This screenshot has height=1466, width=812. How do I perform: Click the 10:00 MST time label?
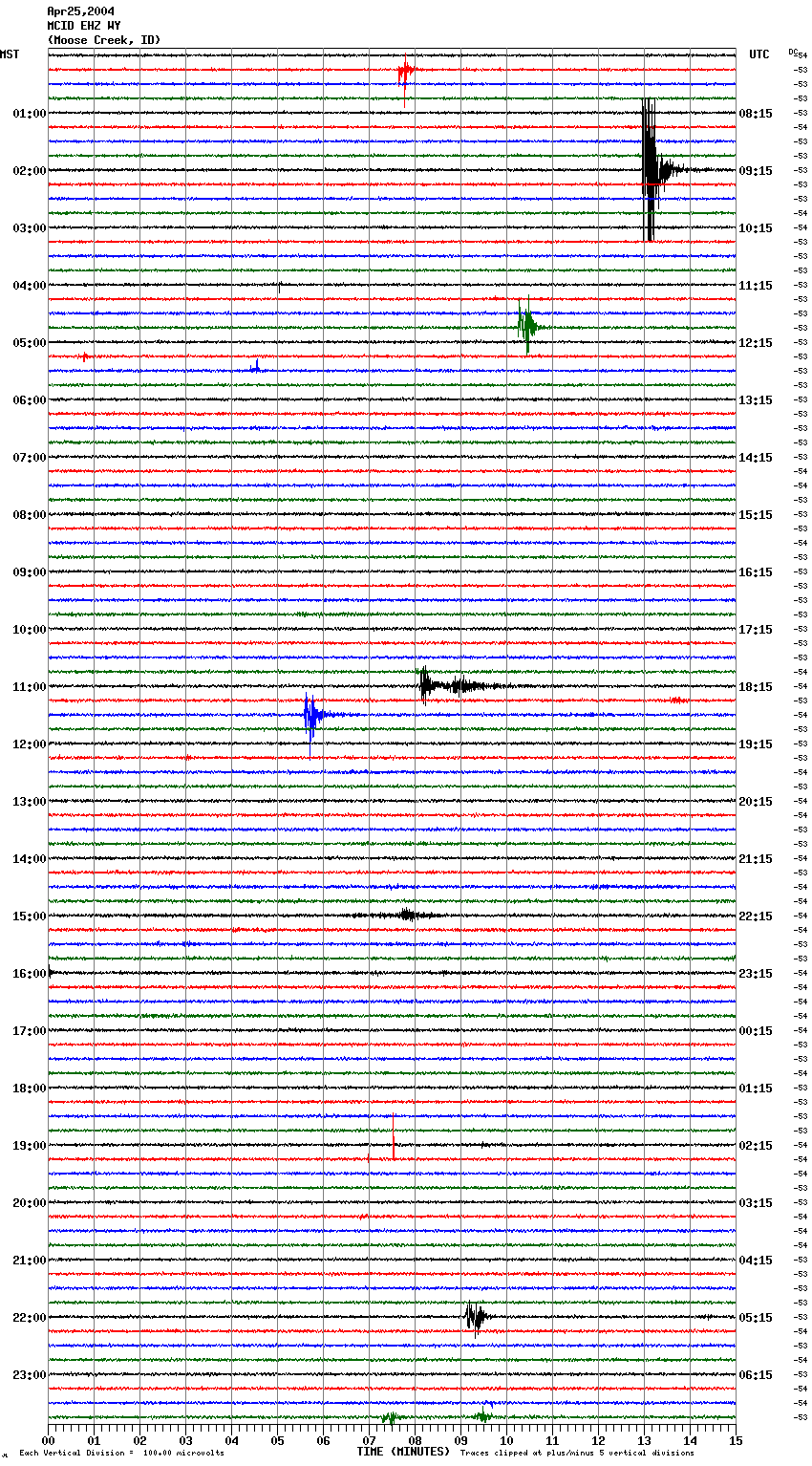point(30,630)
